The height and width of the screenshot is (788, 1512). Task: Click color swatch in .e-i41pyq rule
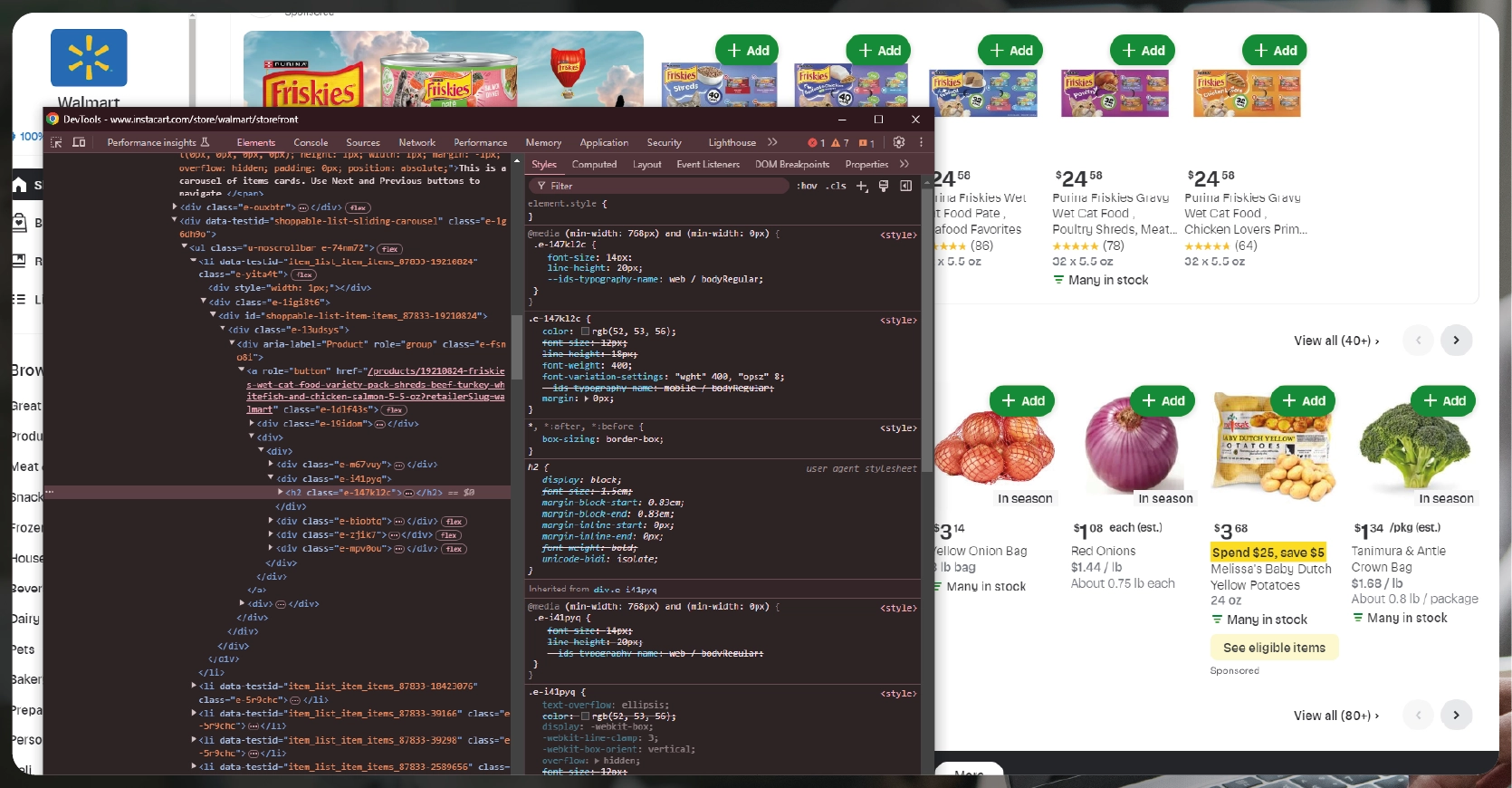pos(585,716)
